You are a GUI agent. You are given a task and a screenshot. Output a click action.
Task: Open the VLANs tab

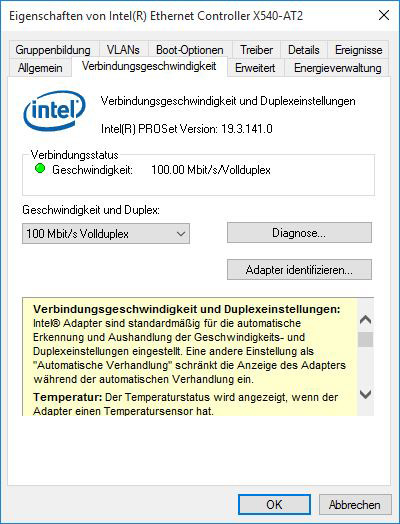click(x=123, y=50)
